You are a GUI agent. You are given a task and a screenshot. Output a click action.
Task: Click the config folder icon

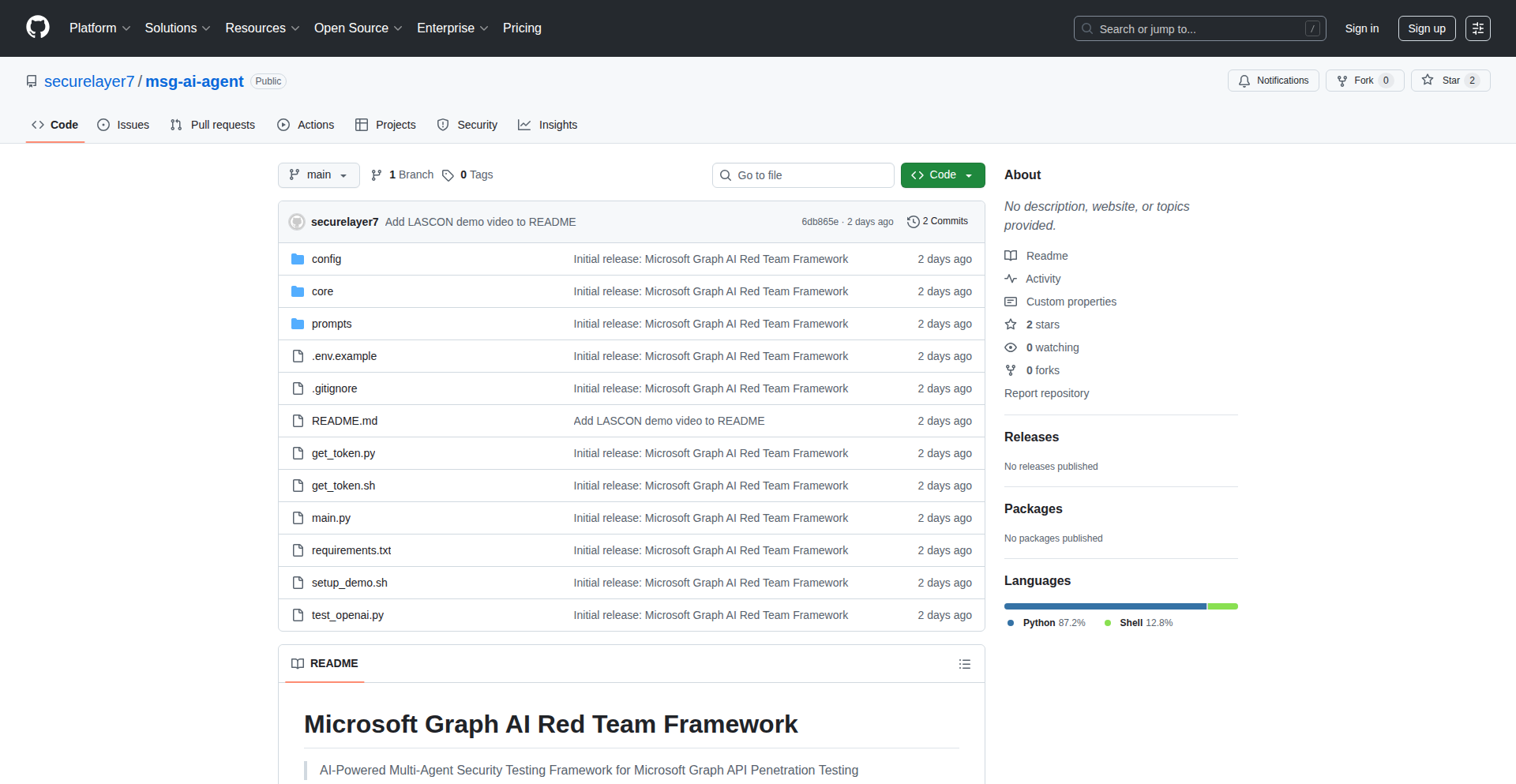(x=298, y=259)
